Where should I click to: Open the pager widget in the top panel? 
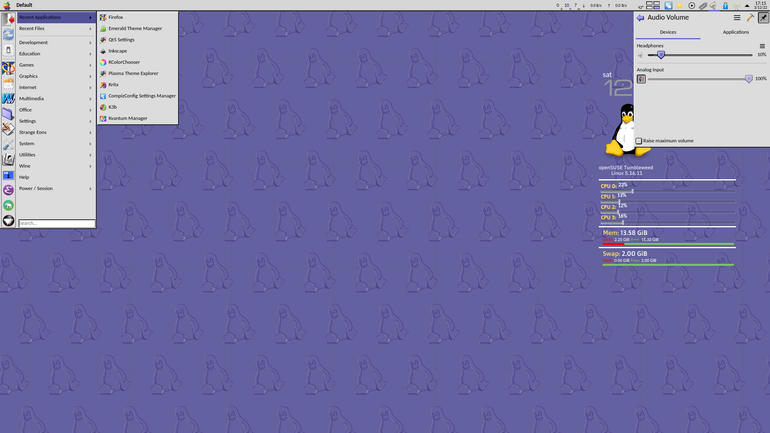point(653,5)
